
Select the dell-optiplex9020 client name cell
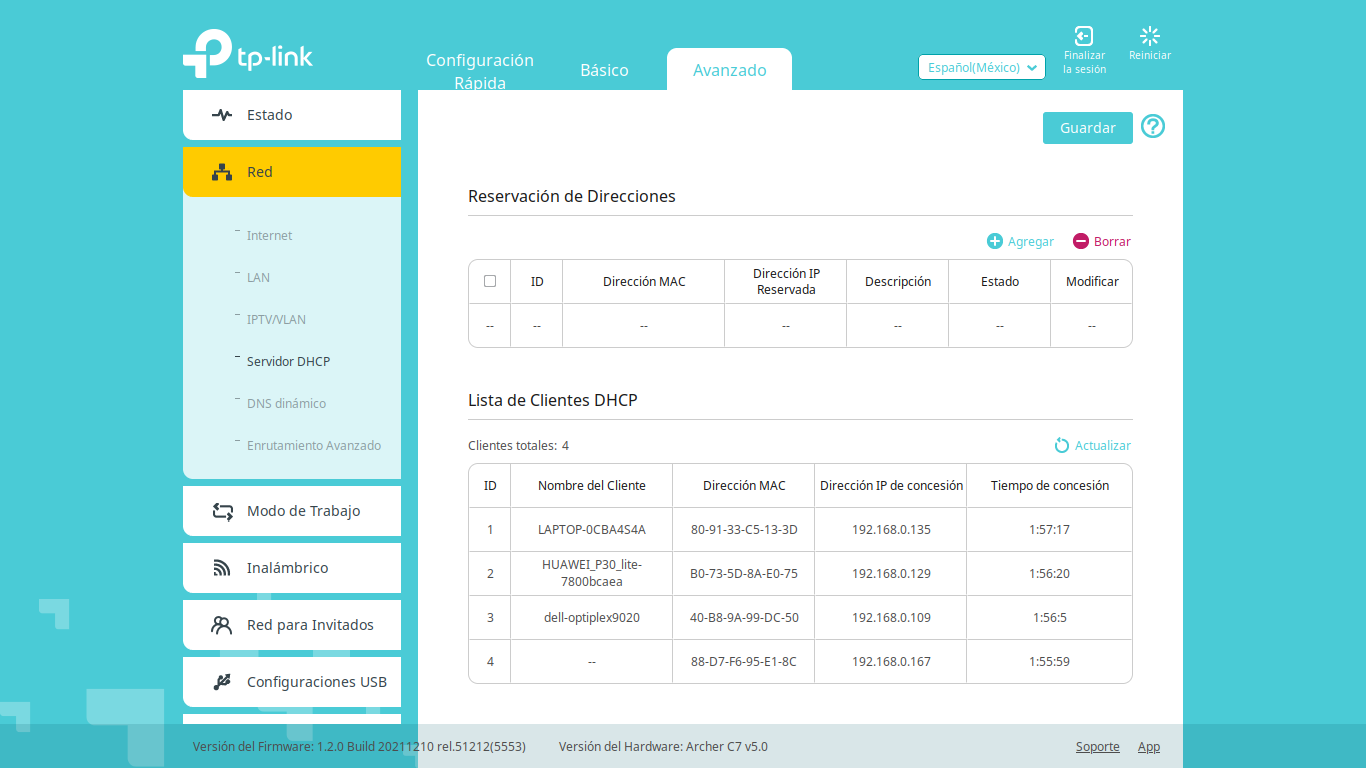pos(592,617)
